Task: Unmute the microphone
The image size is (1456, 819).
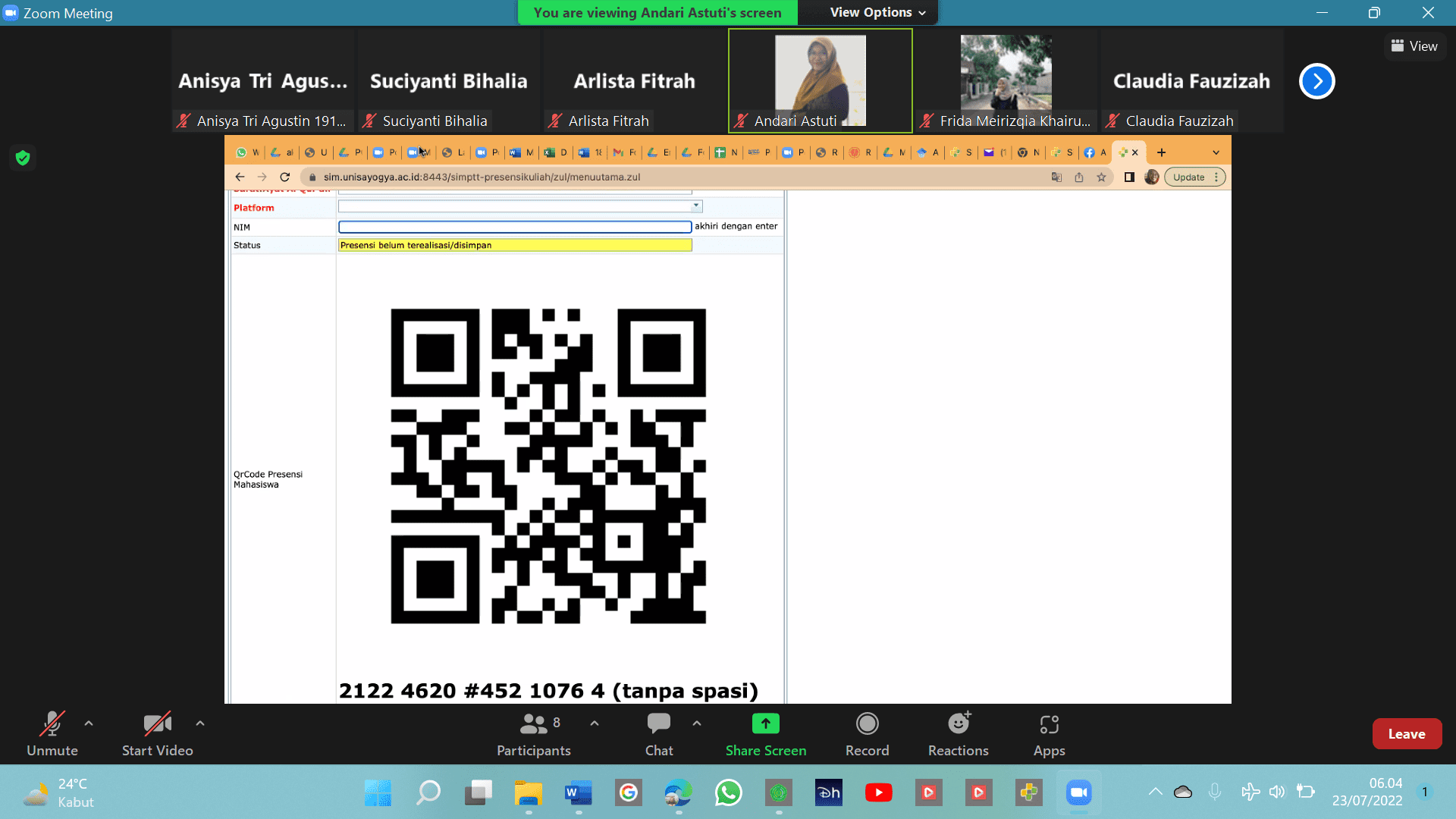Action: (52, 733)
